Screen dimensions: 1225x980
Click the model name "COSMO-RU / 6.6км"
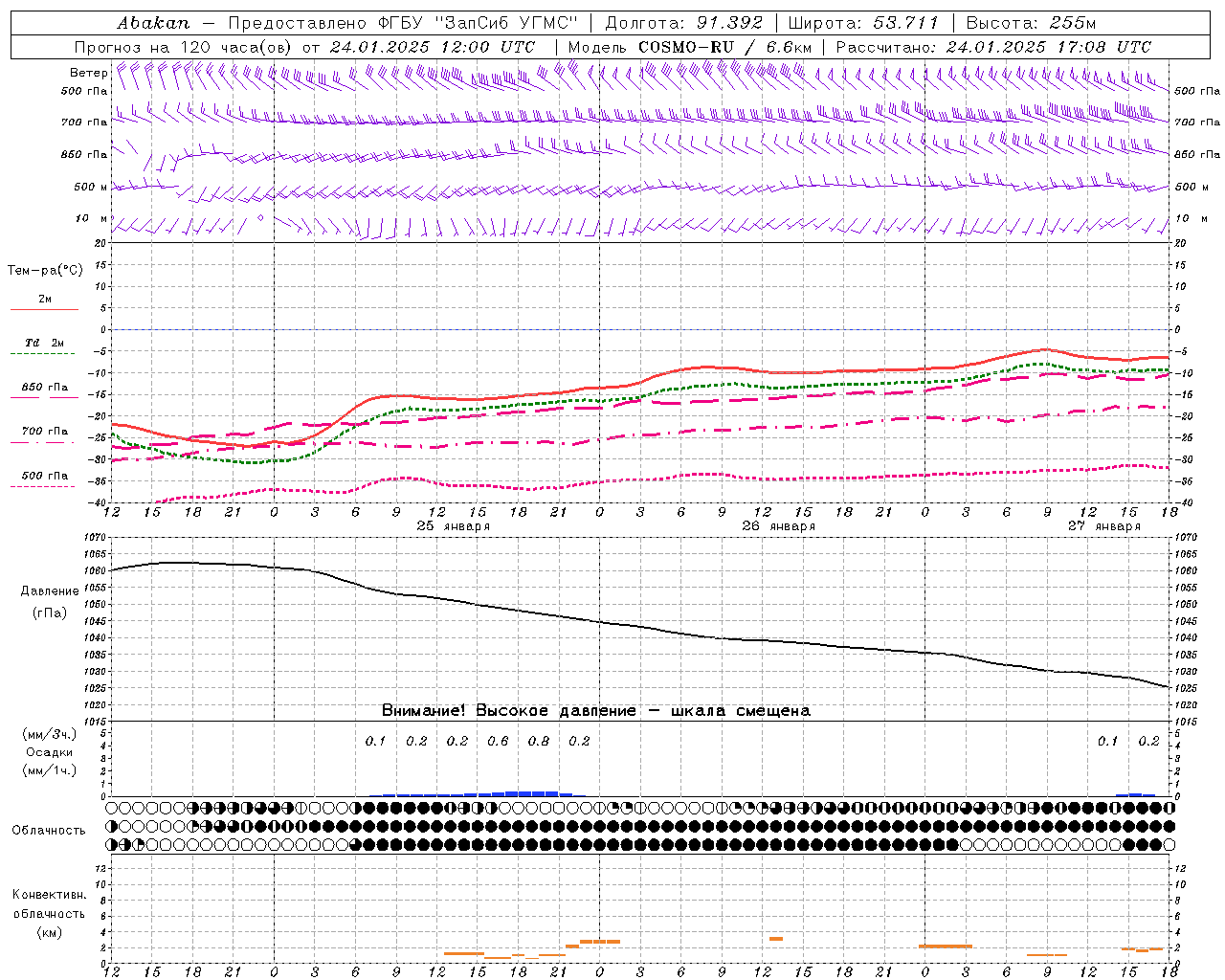724,47
